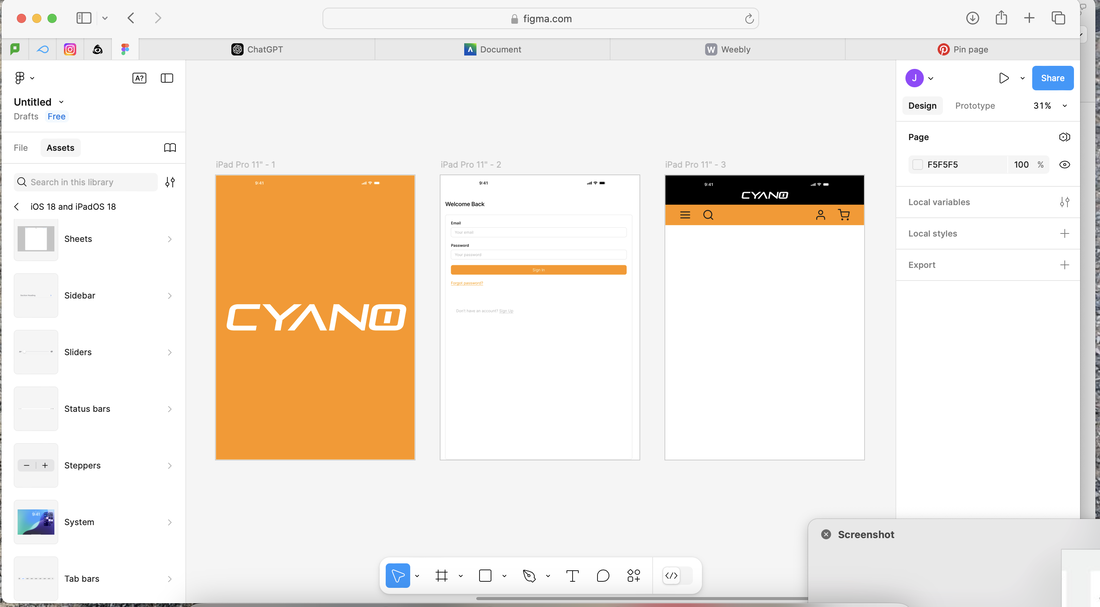
Task: Switch to the Design tab
Action: click(x=923, y=106)
